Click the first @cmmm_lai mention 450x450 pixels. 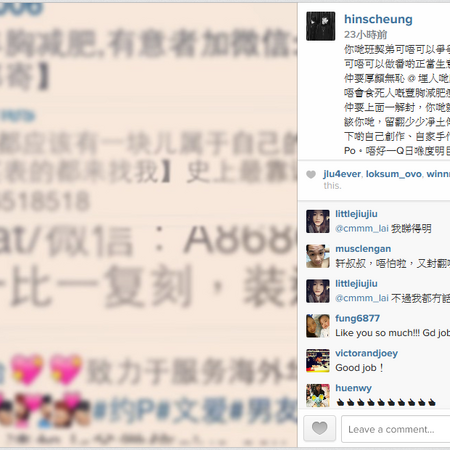pyautogui.click(x=362, y=229)
